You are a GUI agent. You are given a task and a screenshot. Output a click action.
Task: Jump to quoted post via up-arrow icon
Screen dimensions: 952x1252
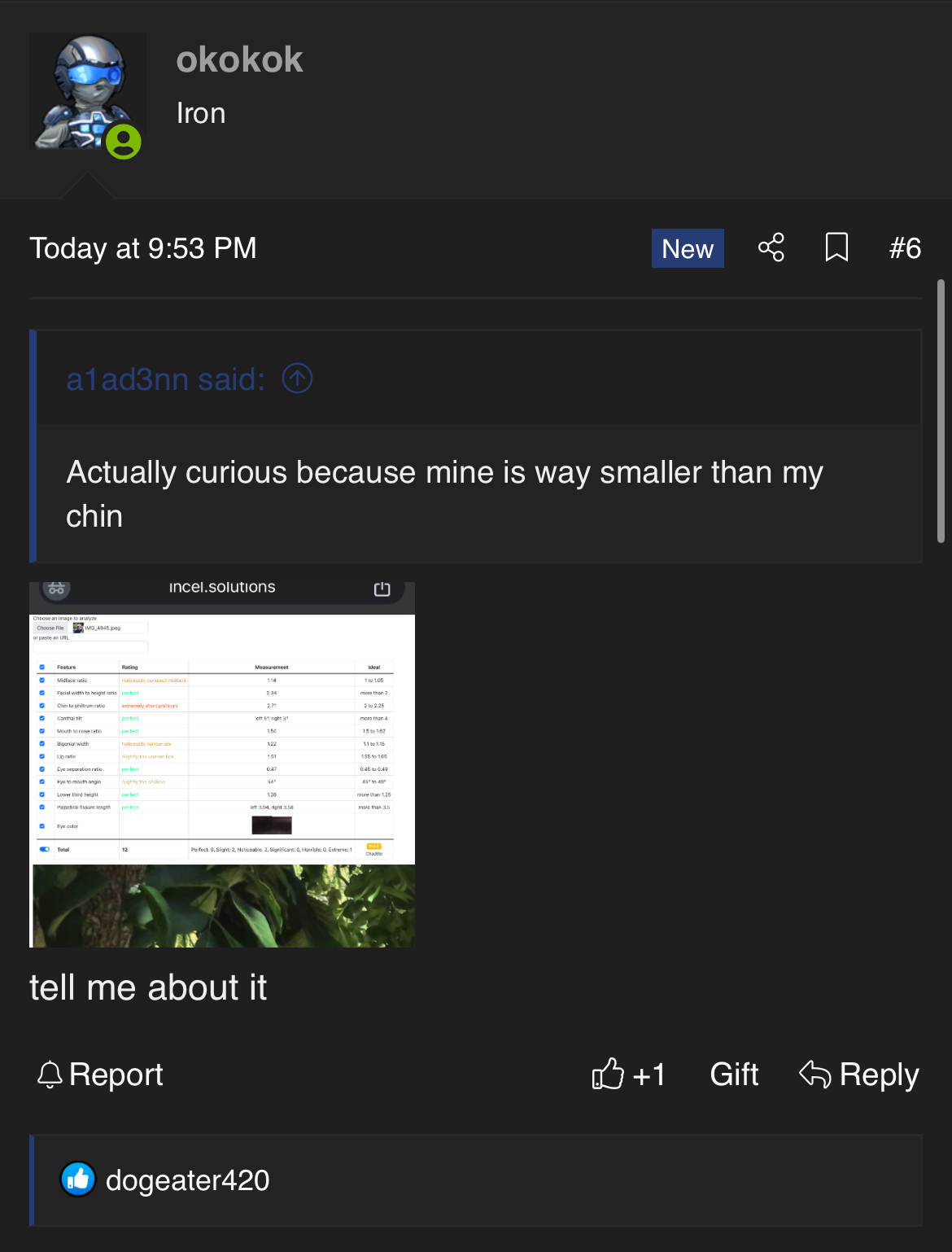297,379
